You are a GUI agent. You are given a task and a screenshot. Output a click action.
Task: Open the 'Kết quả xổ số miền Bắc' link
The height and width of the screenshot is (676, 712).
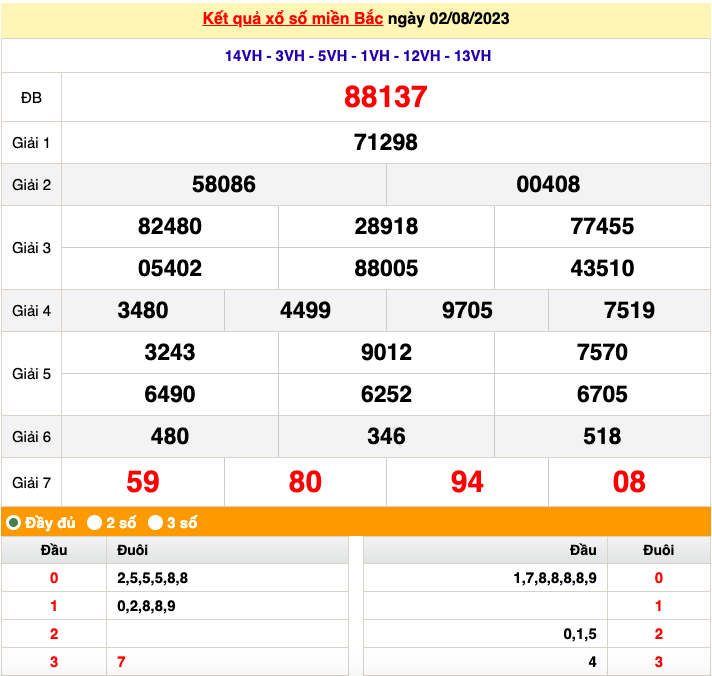[x=293, y=19]
